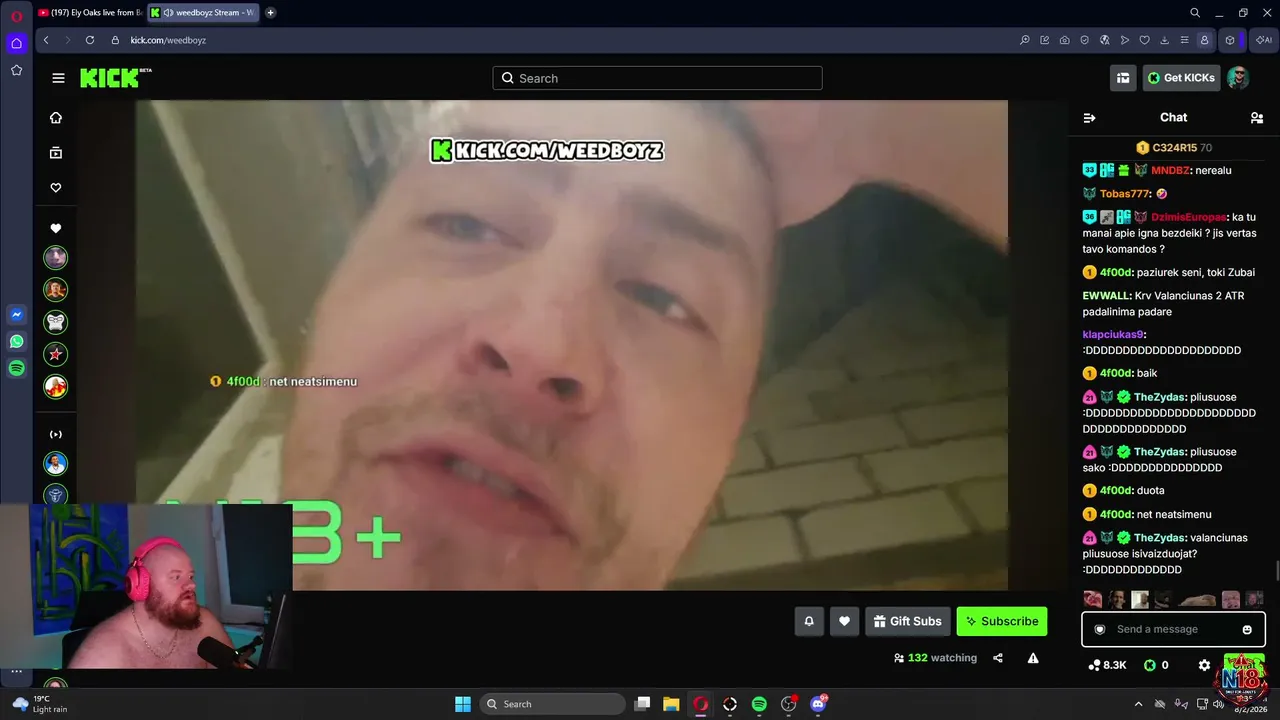Open the Kicks balance showing 0
Viewport: 1280px width, 720px height.
[x=1157, y=665]
